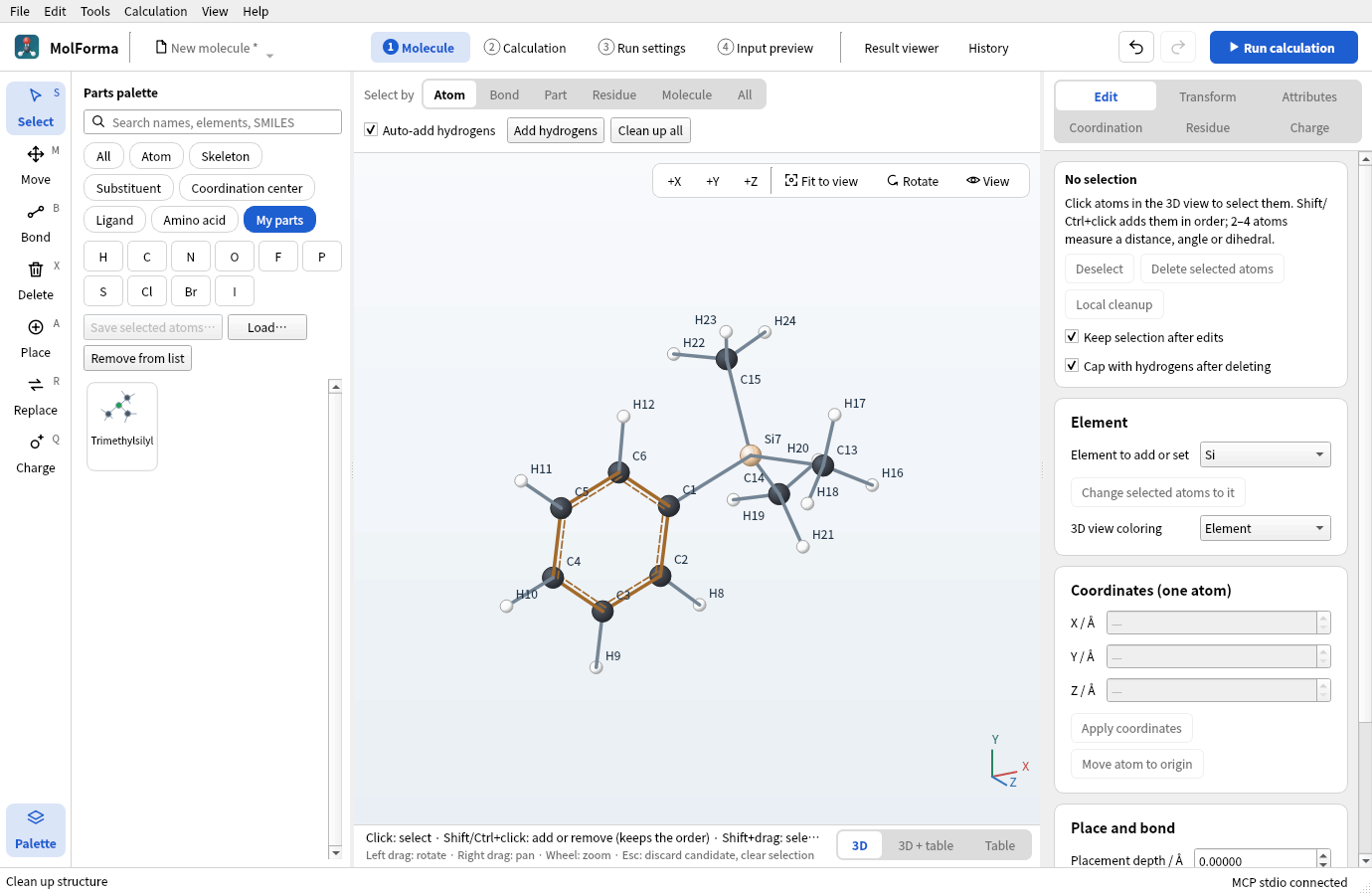
Task: Switch to the Transform tab
Action: 1208,96
